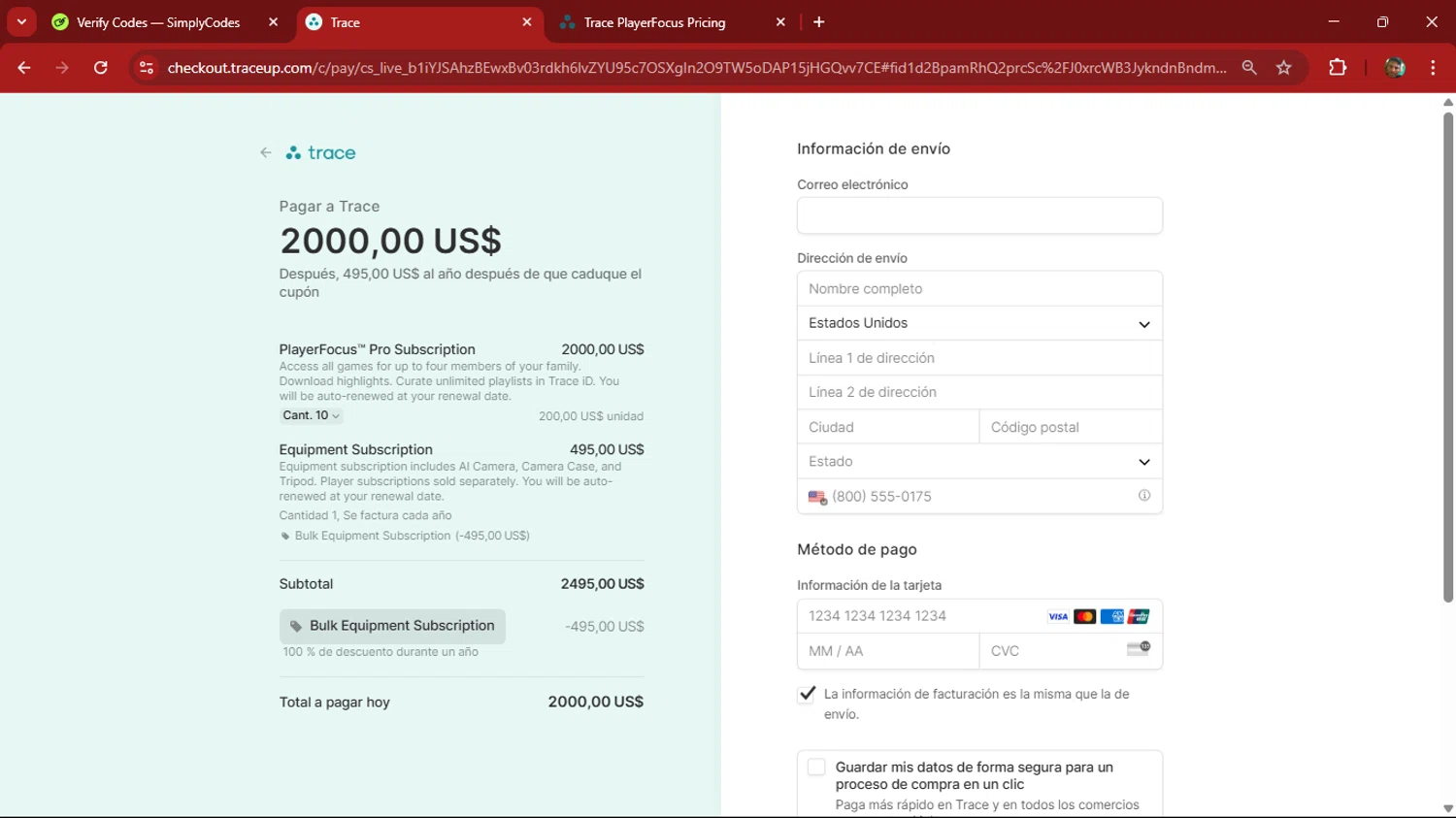Open the Estados Unidos country dropdown

pyautogui.click(x=979, y=323)
